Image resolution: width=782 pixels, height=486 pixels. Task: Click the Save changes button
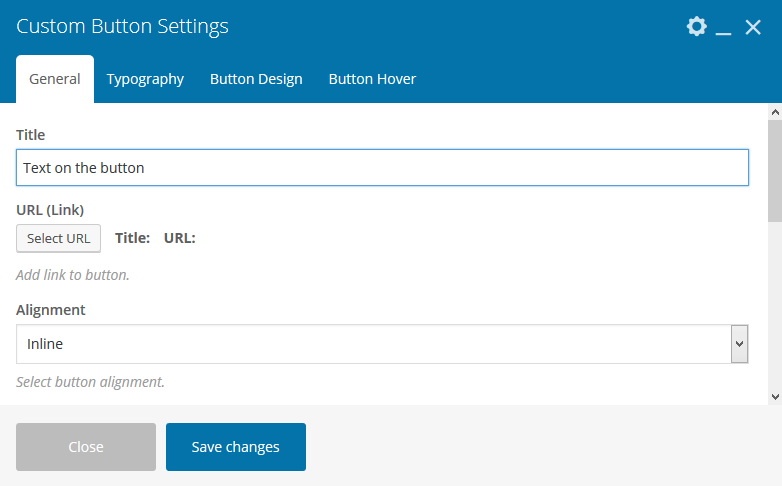236,447
